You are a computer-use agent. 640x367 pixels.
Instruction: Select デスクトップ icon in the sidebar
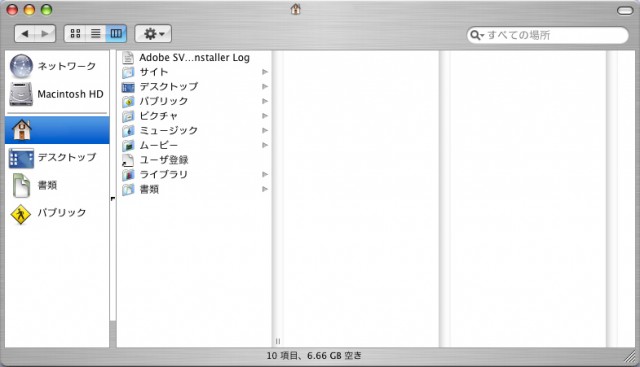tap(21, 158)
